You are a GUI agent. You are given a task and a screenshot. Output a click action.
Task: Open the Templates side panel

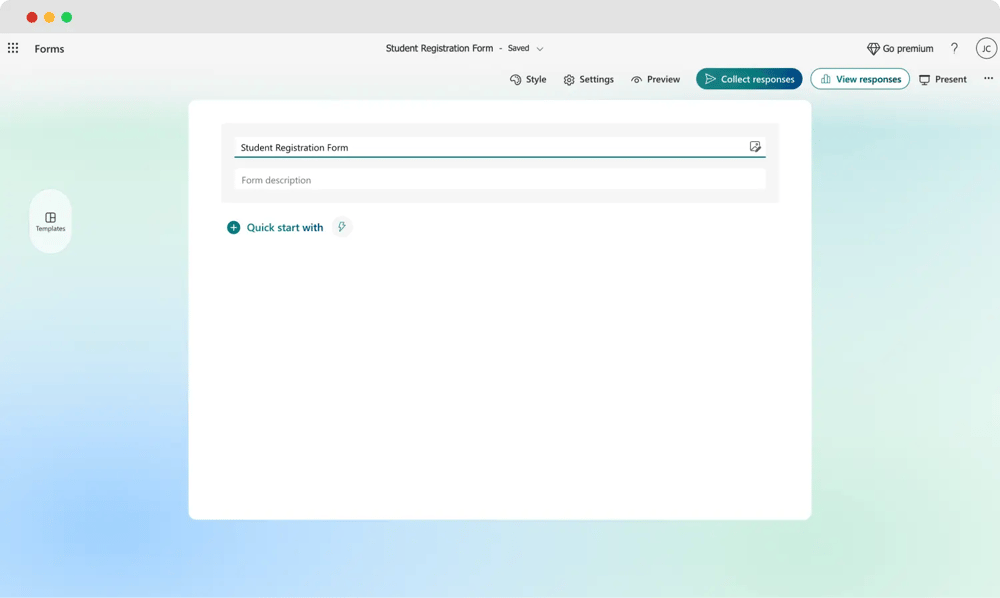(x=50, y=221)
